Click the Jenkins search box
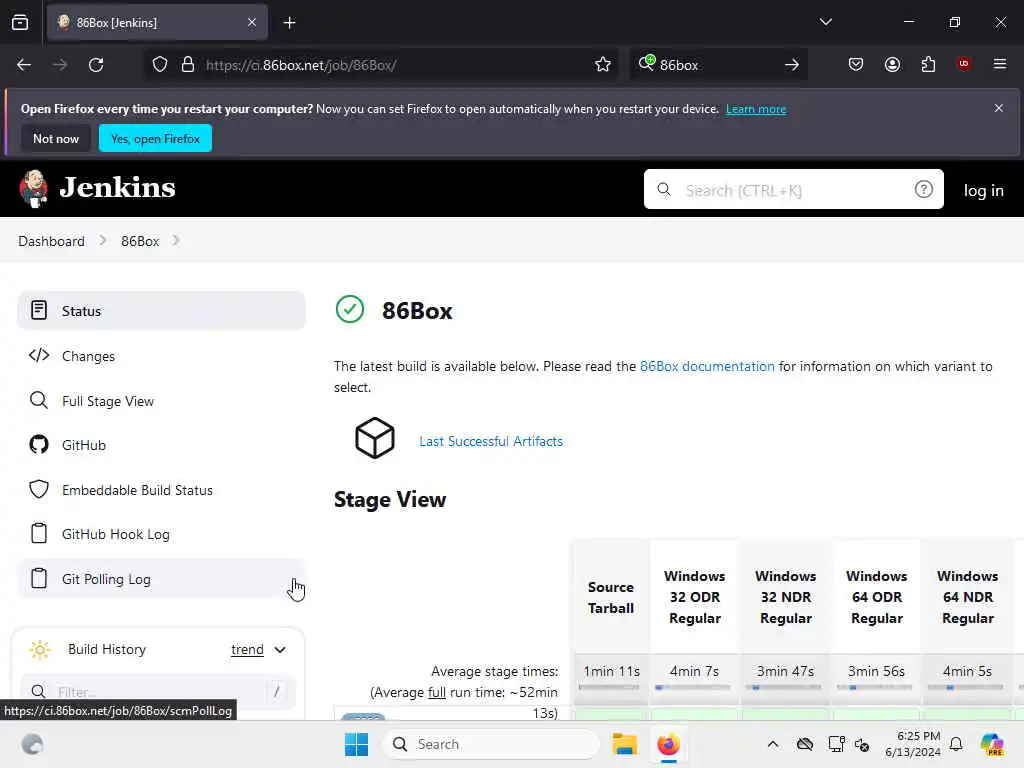 (793, 189)
